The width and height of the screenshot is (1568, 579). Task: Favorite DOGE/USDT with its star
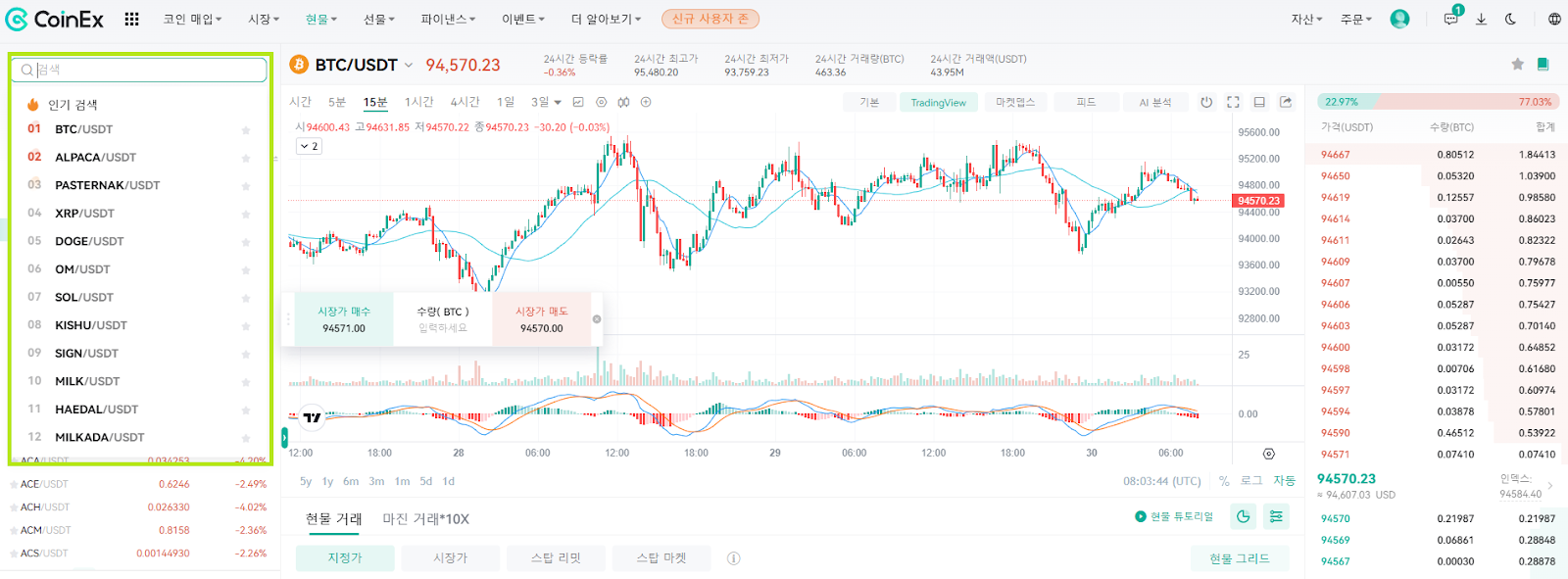246,242
